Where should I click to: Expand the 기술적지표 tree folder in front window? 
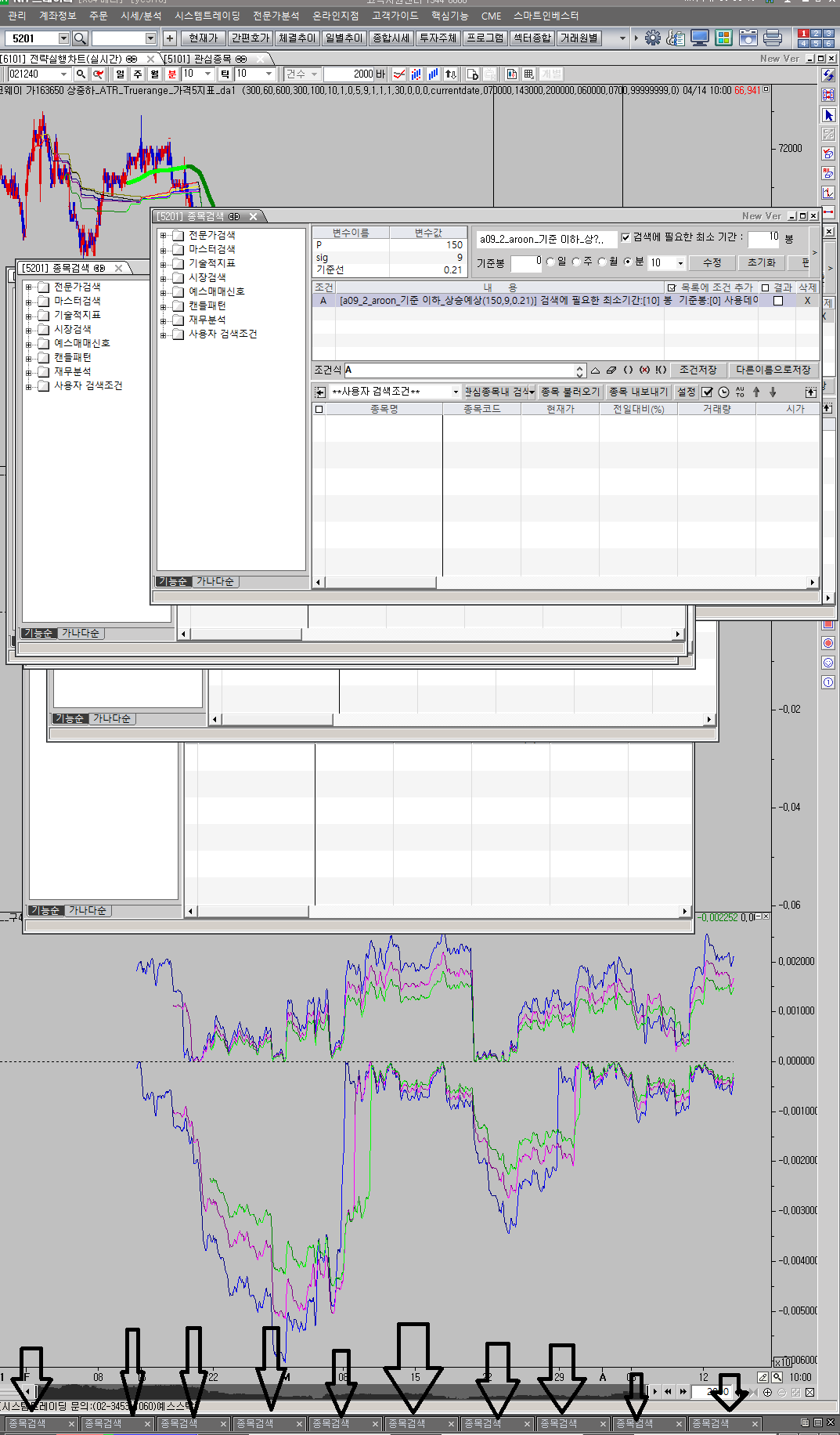coord(164,263)
